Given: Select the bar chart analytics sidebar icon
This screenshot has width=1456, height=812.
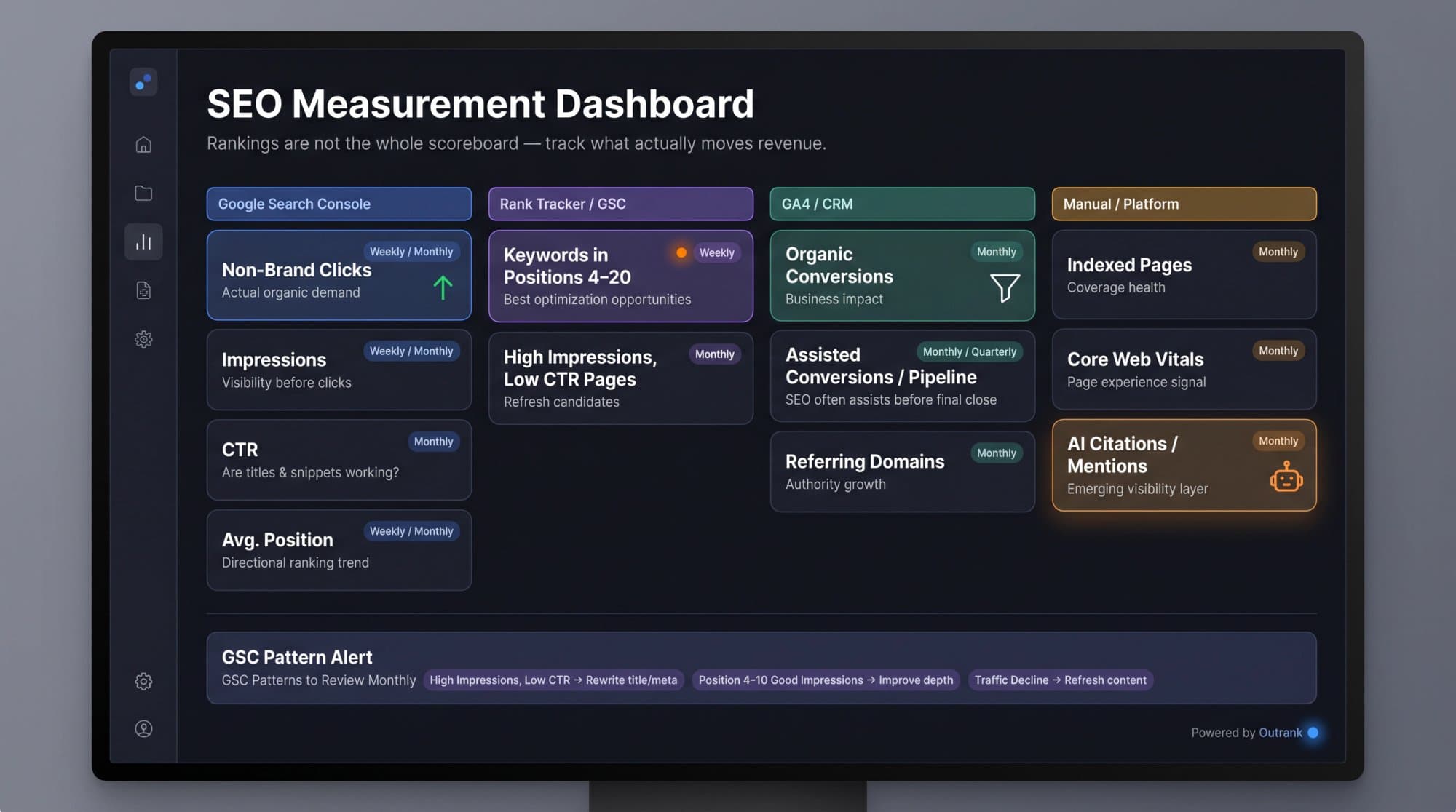Looking at the screenshot, I should (x=143, y=242).
